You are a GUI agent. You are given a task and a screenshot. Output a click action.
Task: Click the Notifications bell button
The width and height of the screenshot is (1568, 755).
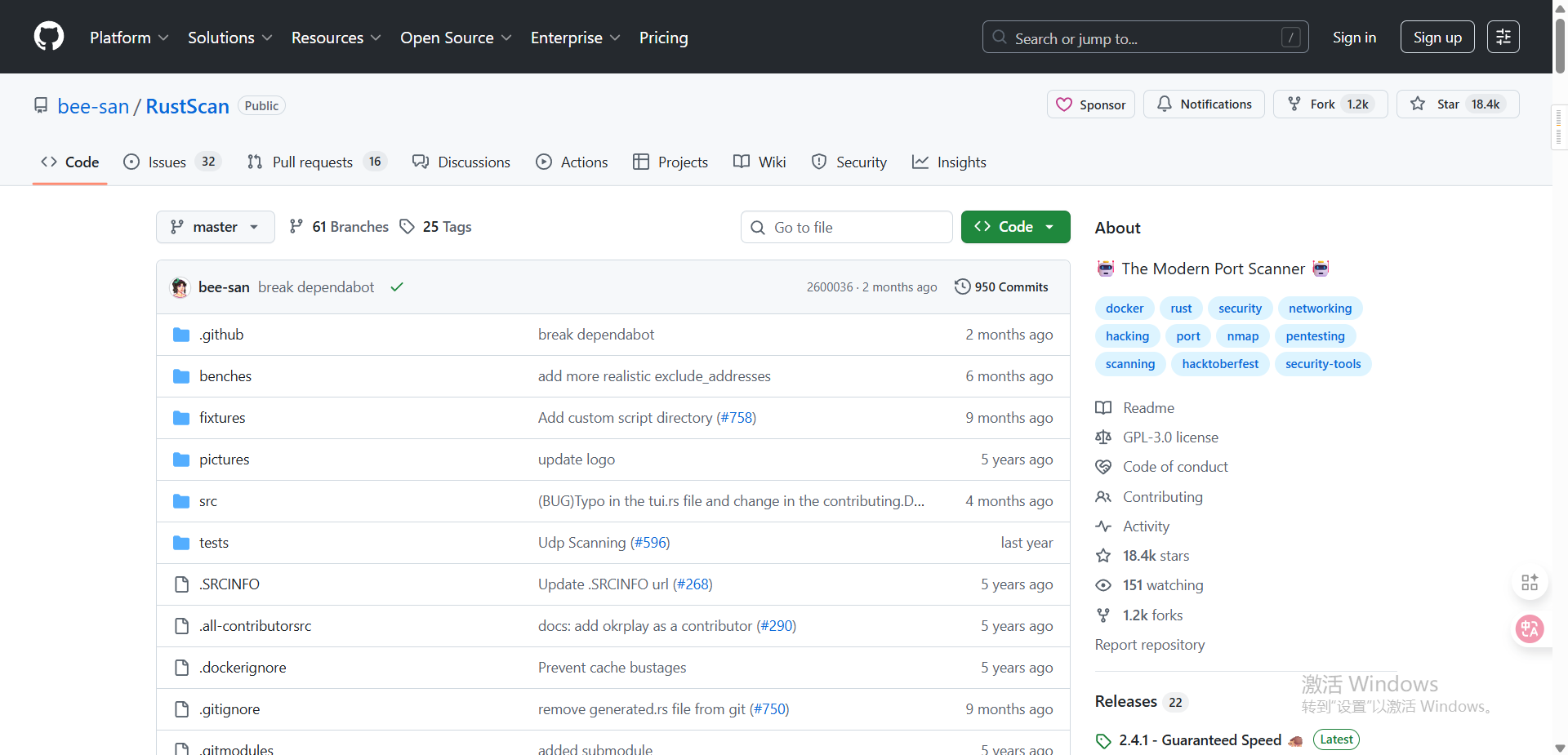[1204, 104]
